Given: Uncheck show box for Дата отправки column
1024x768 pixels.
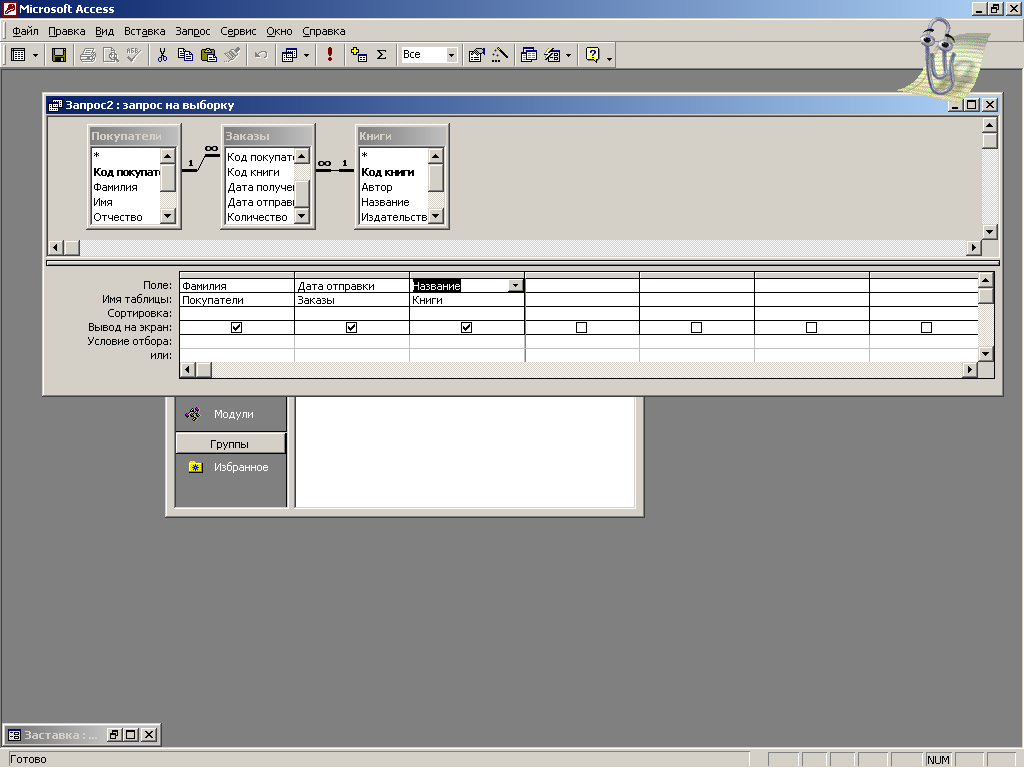Looking at the screenshot, I should tap(351, 327).
